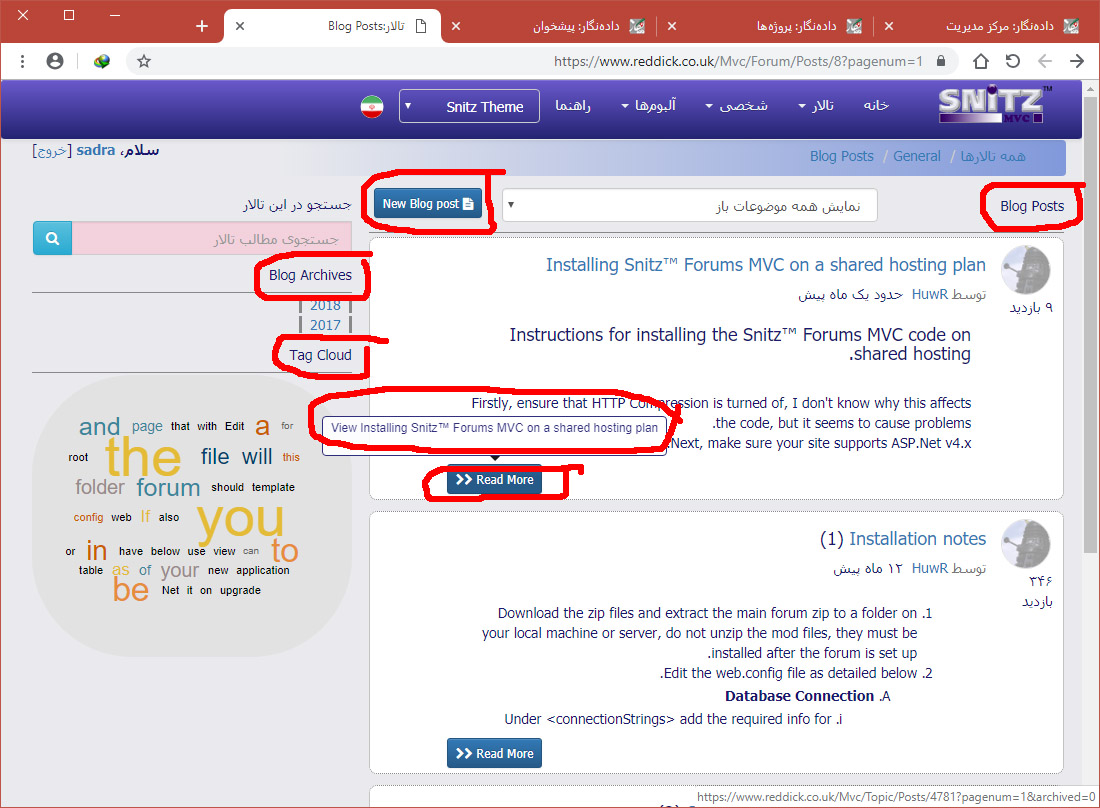Open the 2018 blog archive link

pos(325,306)
